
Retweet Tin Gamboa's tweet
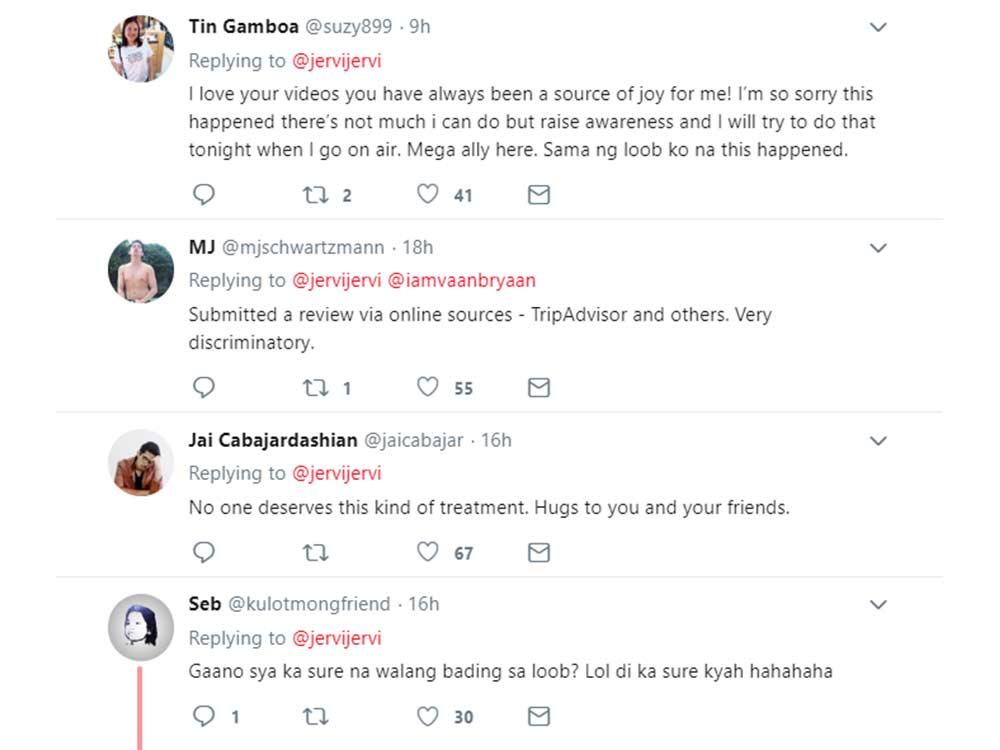coord(315,195)
